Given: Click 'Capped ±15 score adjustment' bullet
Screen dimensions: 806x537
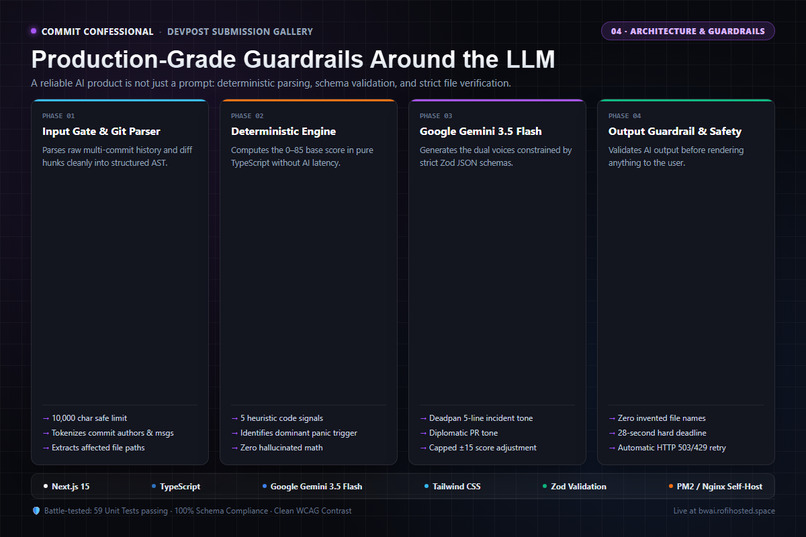Looking at the screenshot, I should click(x=478, y=448).
